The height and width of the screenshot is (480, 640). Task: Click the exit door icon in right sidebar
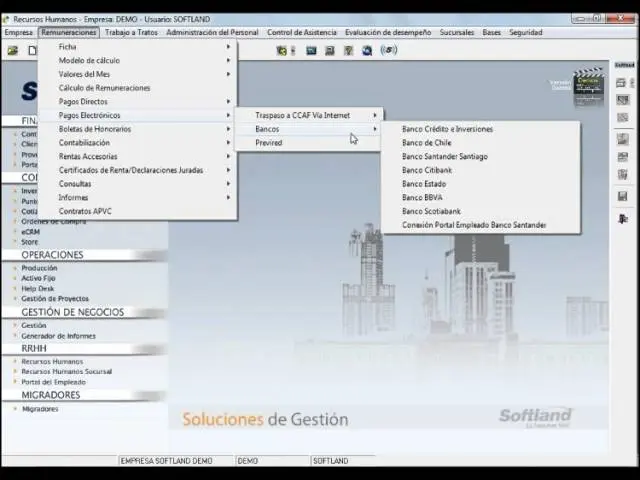[622, 219]
